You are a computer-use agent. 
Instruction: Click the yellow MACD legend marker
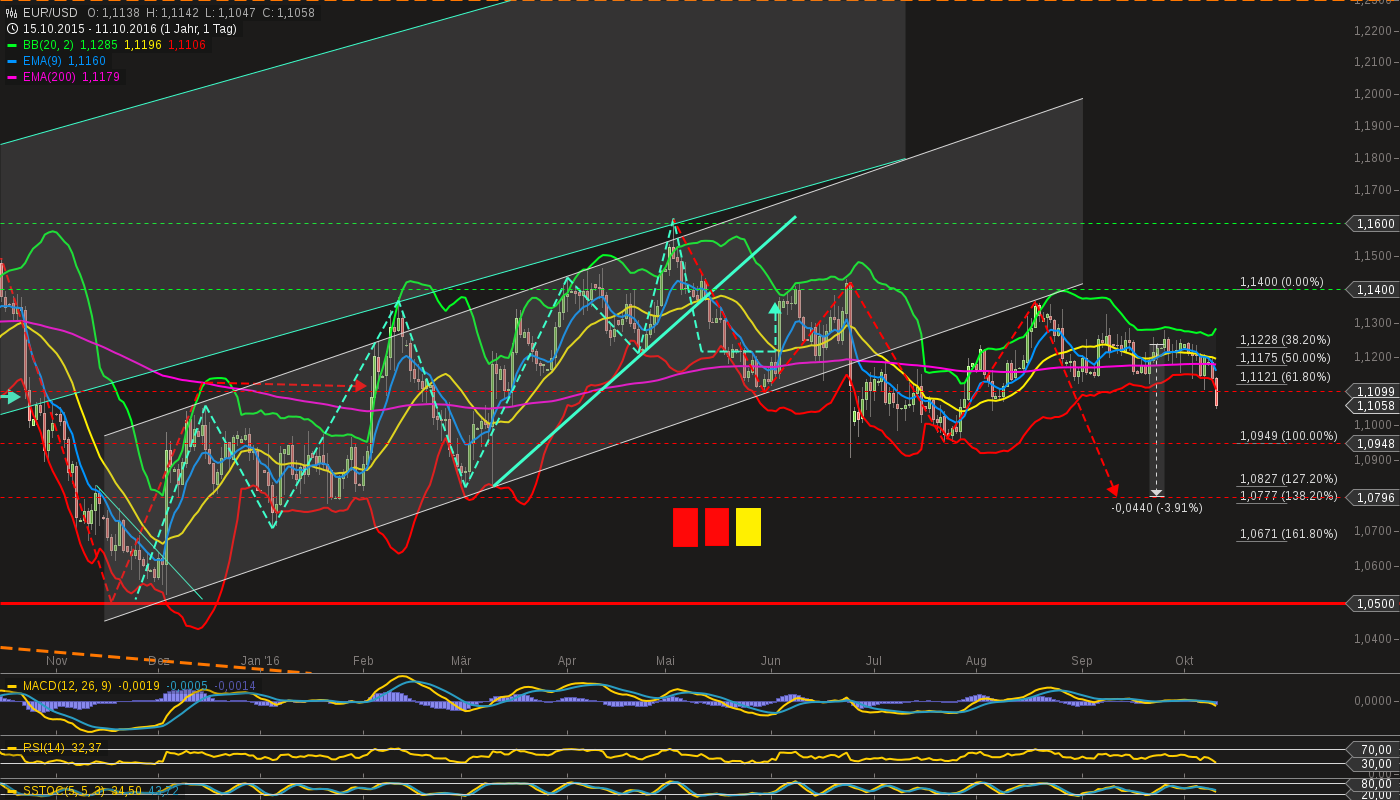[x=12, y=686]
